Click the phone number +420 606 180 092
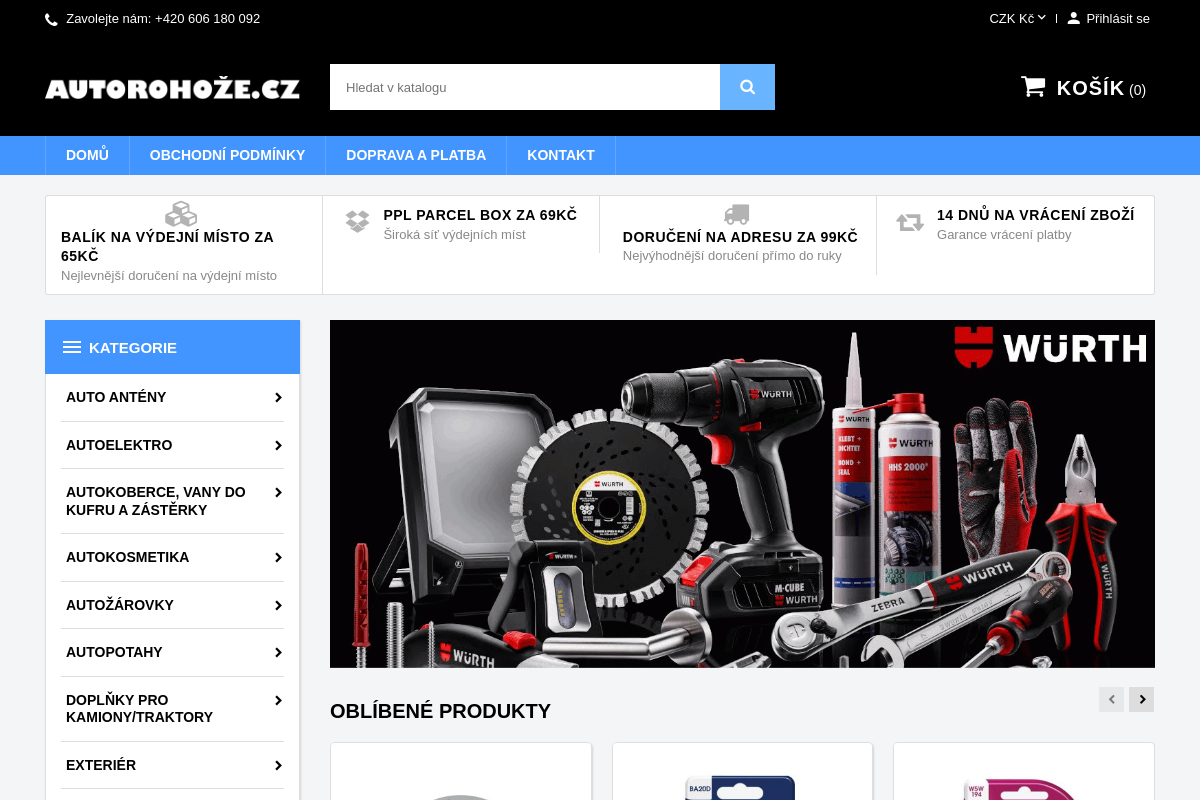Screen dimensions: 1200x800 [207, 18]
